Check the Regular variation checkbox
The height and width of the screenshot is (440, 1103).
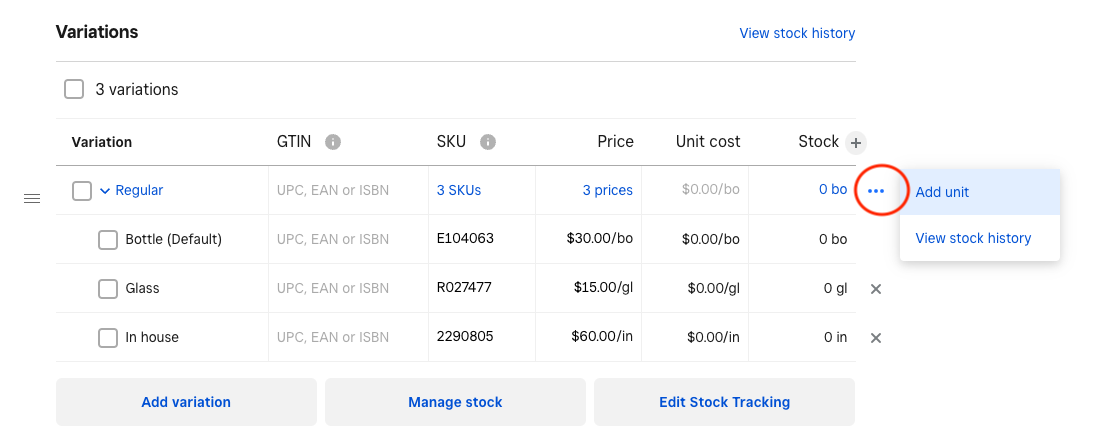[x=82, y=191]
